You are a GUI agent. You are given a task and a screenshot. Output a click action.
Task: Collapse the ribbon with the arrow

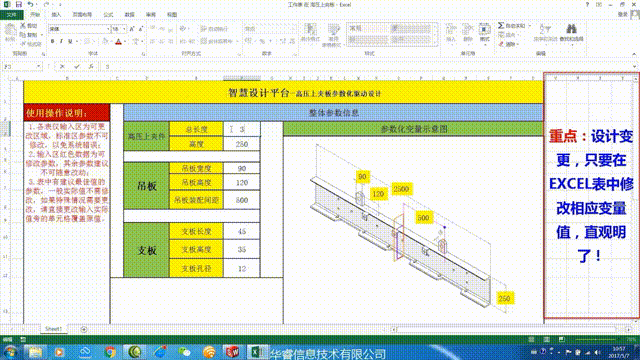(x=634, y=54)
